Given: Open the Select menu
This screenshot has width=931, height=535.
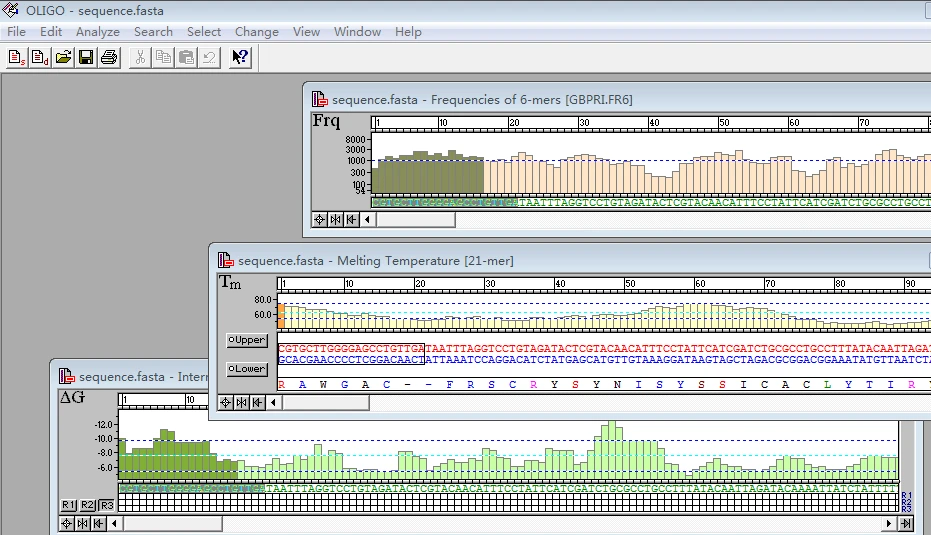Looking at the screenshot, I should point(204,31).
